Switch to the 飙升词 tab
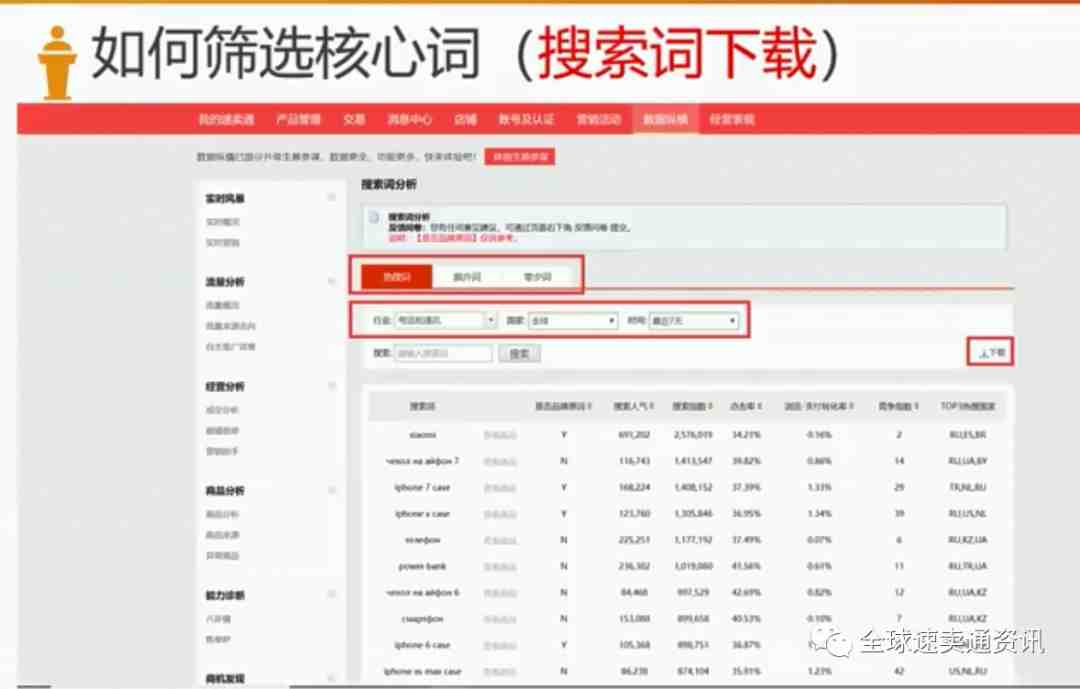This screenshot has height=689, width=1080. [x=467, y=277]
